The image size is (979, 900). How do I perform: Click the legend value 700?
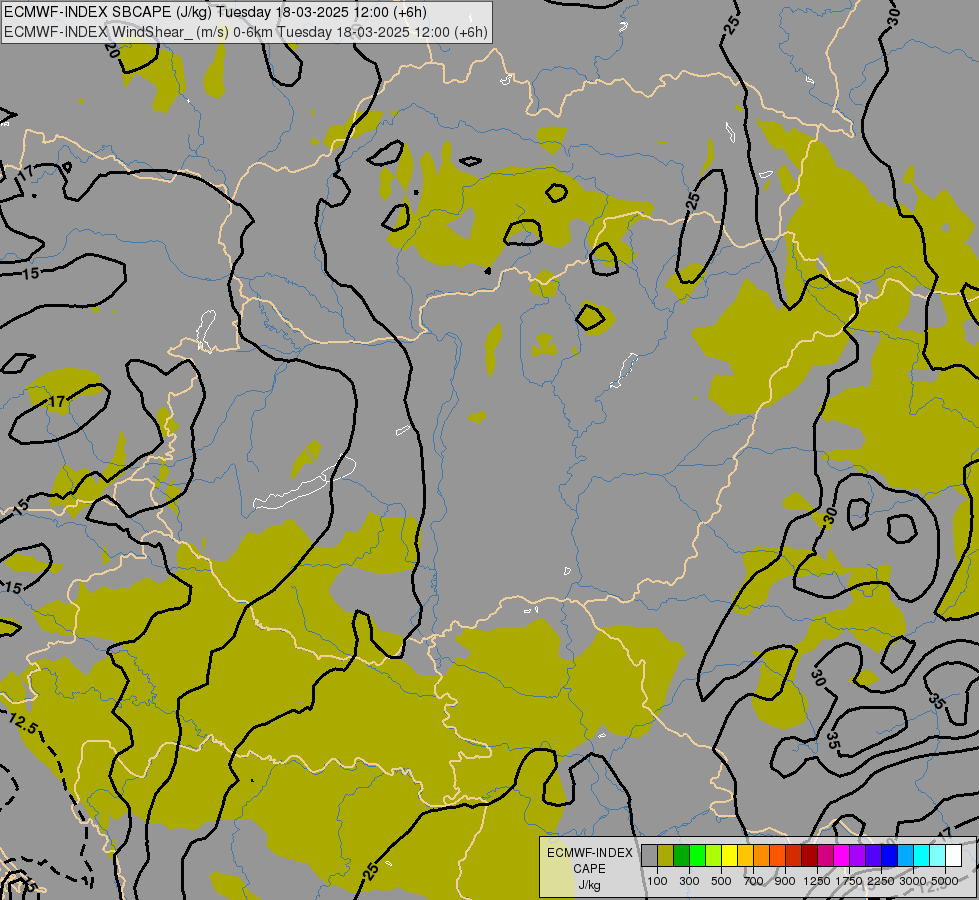[754, 881]
